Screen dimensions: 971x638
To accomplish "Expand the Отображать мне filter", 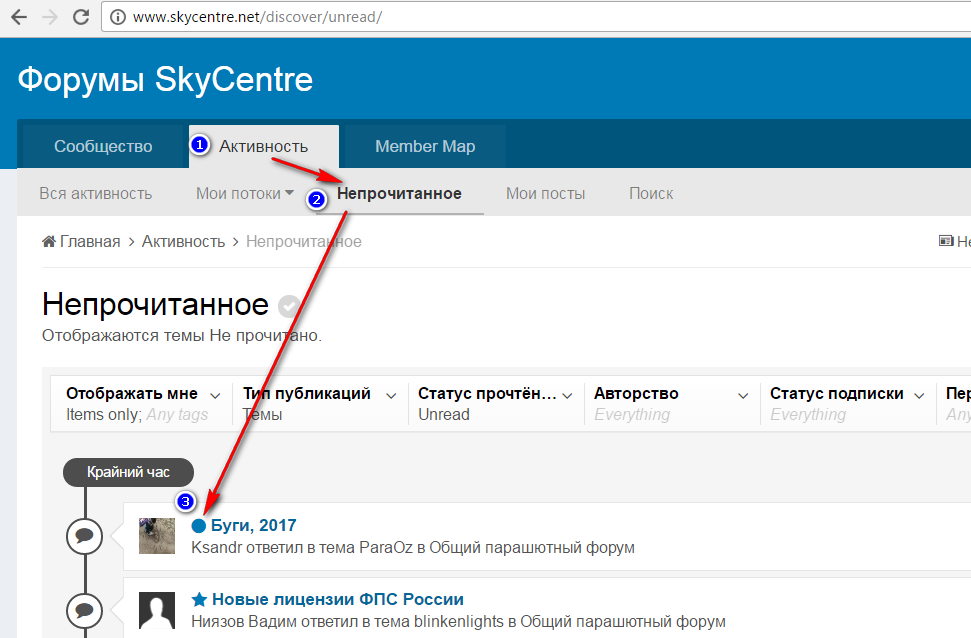I will tap(143, 403).
